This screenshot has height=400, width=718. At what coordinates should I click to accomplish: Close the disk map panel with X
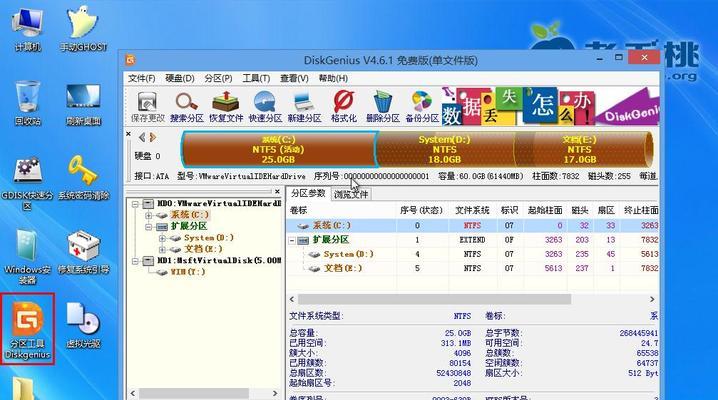129,134
